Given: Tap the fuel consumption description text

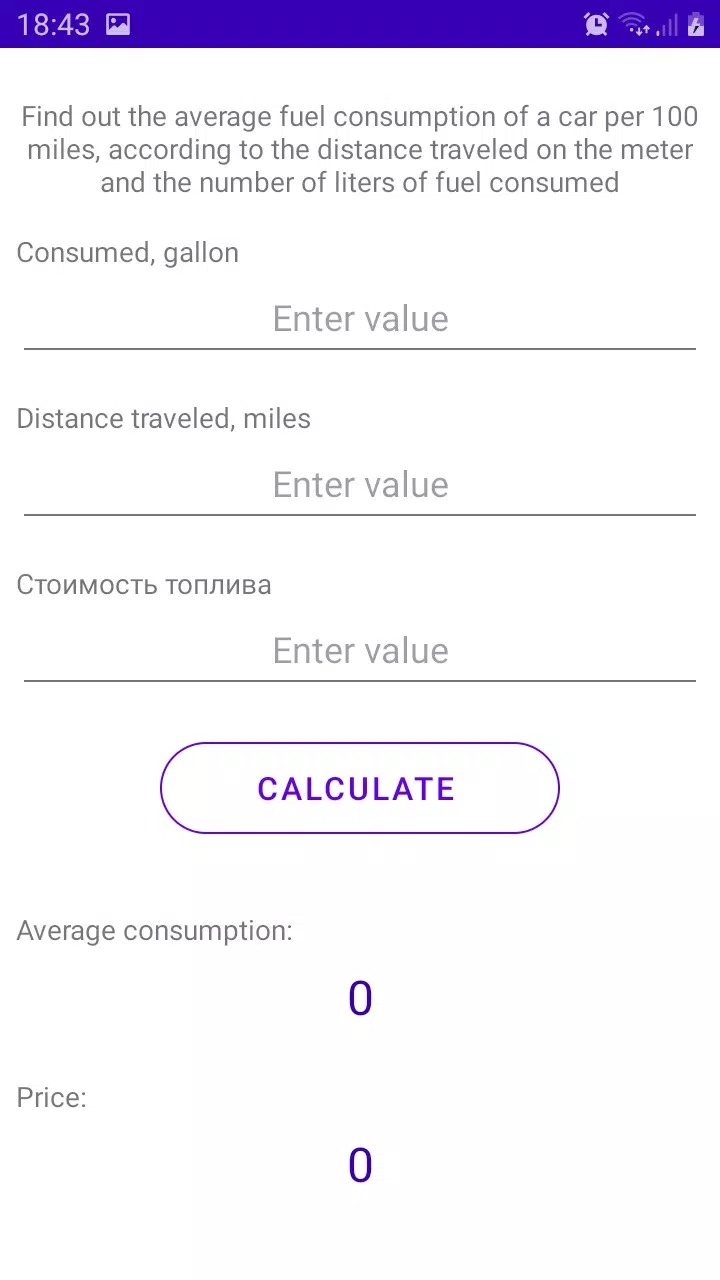Looking at the screenshot, I should click(360, 150).
